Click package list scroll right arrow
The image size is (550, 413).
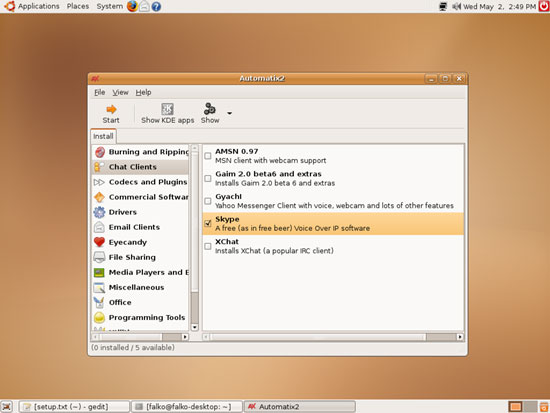tap(460, 337)
